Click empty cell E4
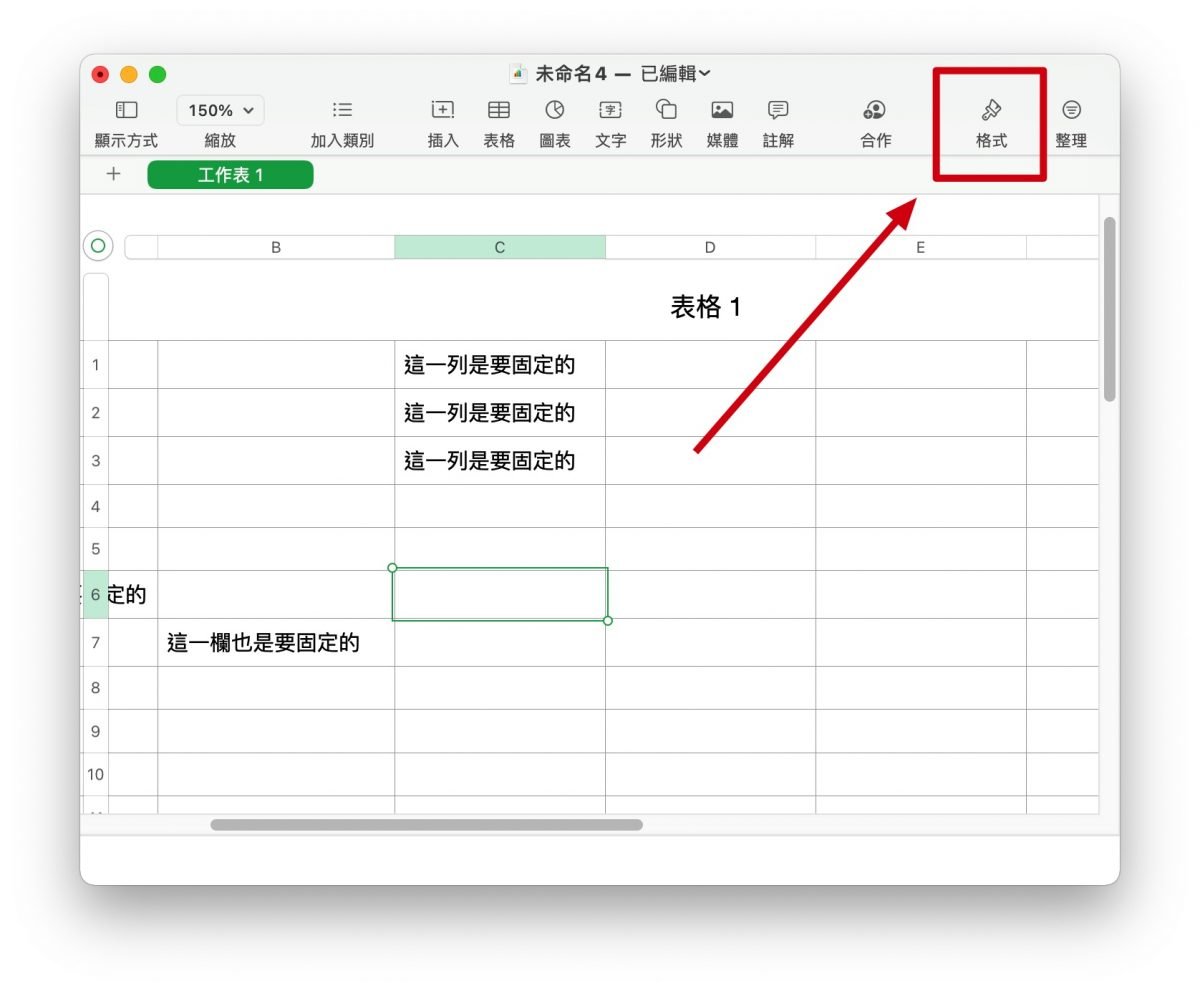 pyautogui.click(x=920, y=506)
